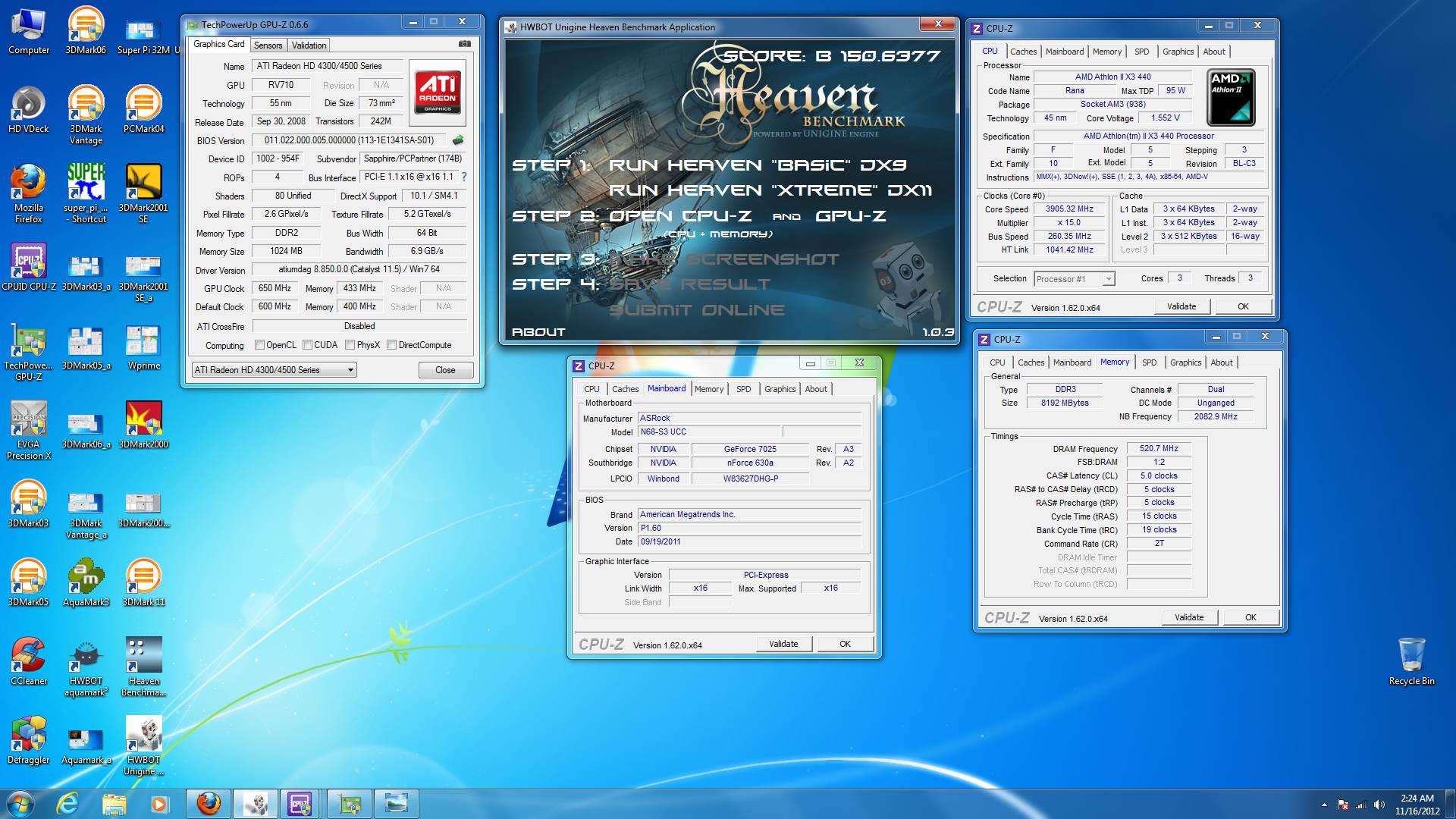This screenshot has height=819, width=1456.
Task: Click ABOUT in Heaven Benchmark window
Action: pos(538,332)
